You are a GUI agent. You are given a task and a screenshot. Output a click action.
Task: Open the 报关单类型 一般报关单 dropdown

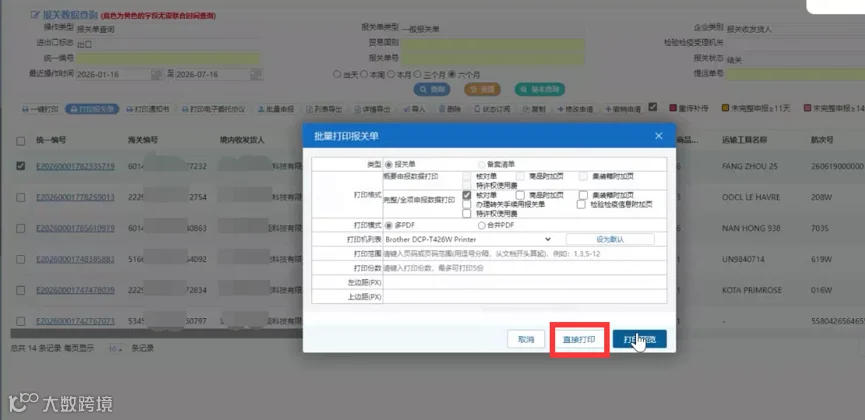click(493, 29)
